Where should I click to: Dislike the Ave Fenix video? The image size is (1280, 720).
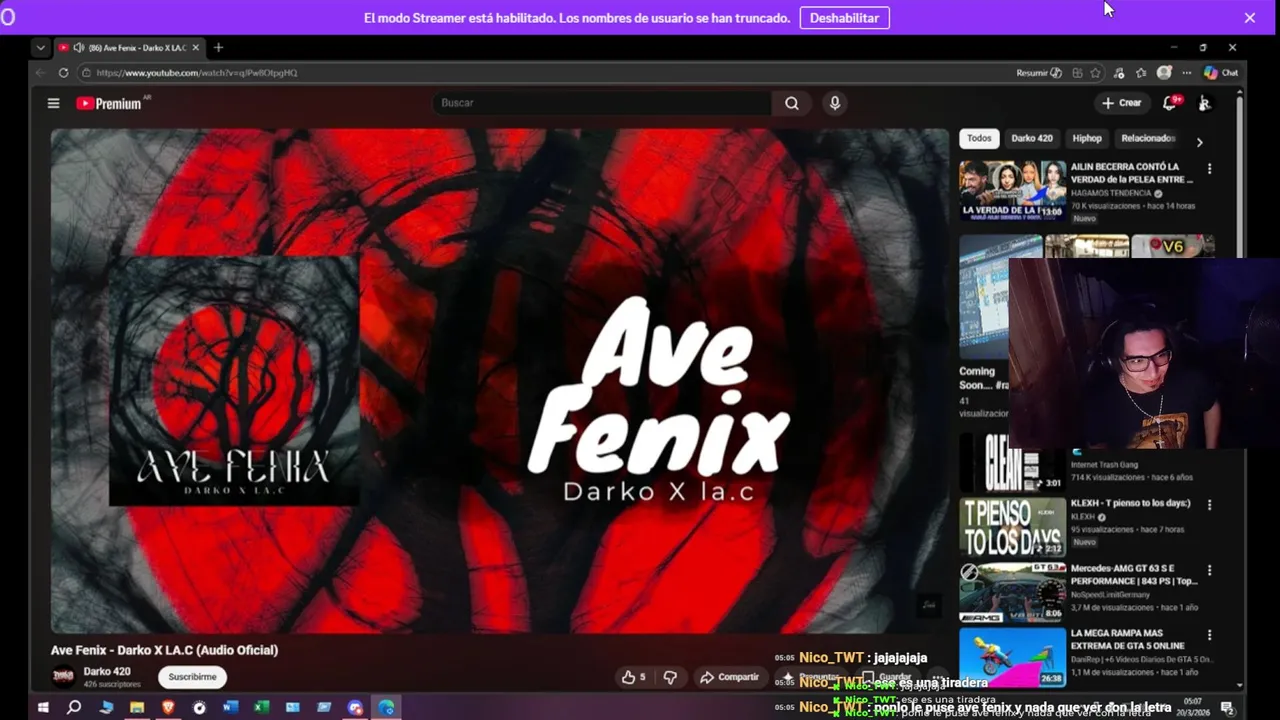pyautogui.click(x=670, y=677)
